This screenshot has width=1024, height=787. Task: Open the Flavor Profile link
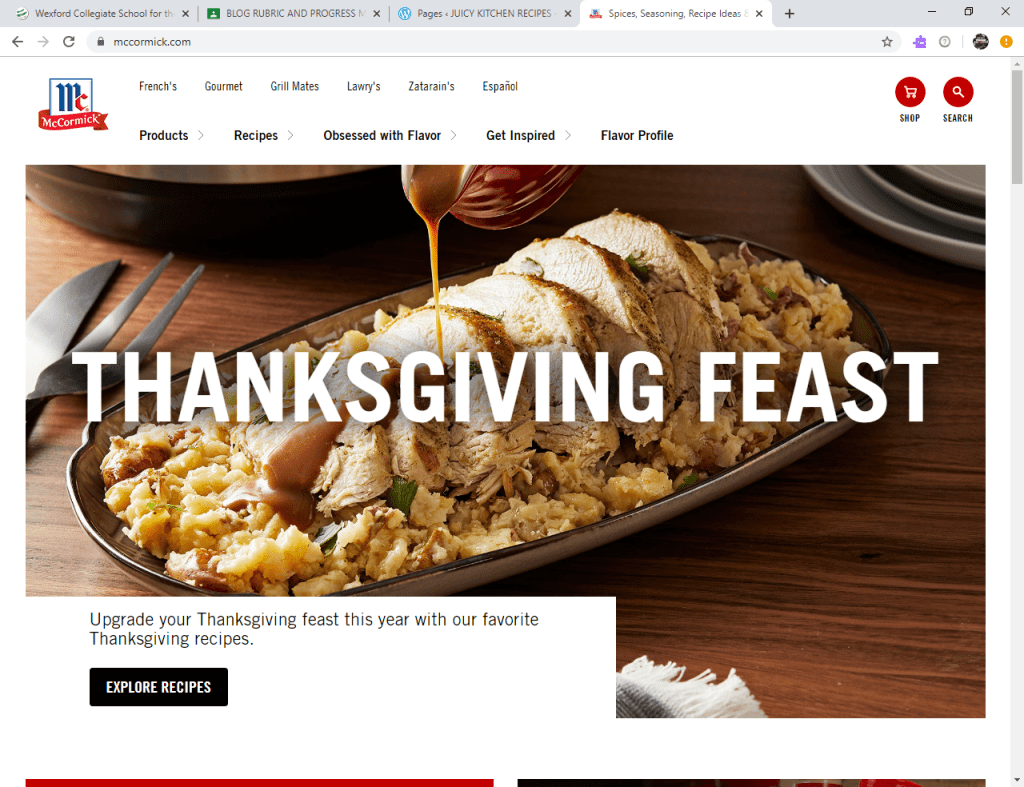pos(637,135)
